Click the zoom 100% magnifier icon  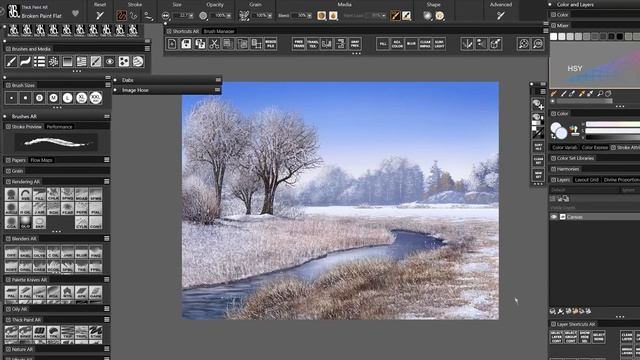(538, 44)
